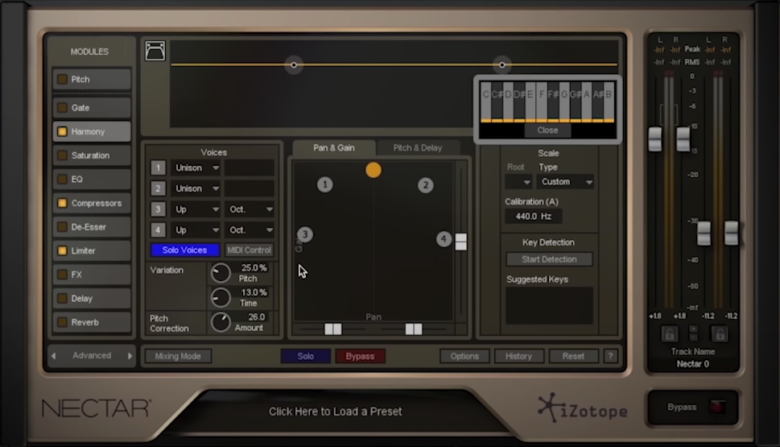This screenshot has height=447, width=780.
Task: Click Start Detection button
Action: click(x=549, y=259)
